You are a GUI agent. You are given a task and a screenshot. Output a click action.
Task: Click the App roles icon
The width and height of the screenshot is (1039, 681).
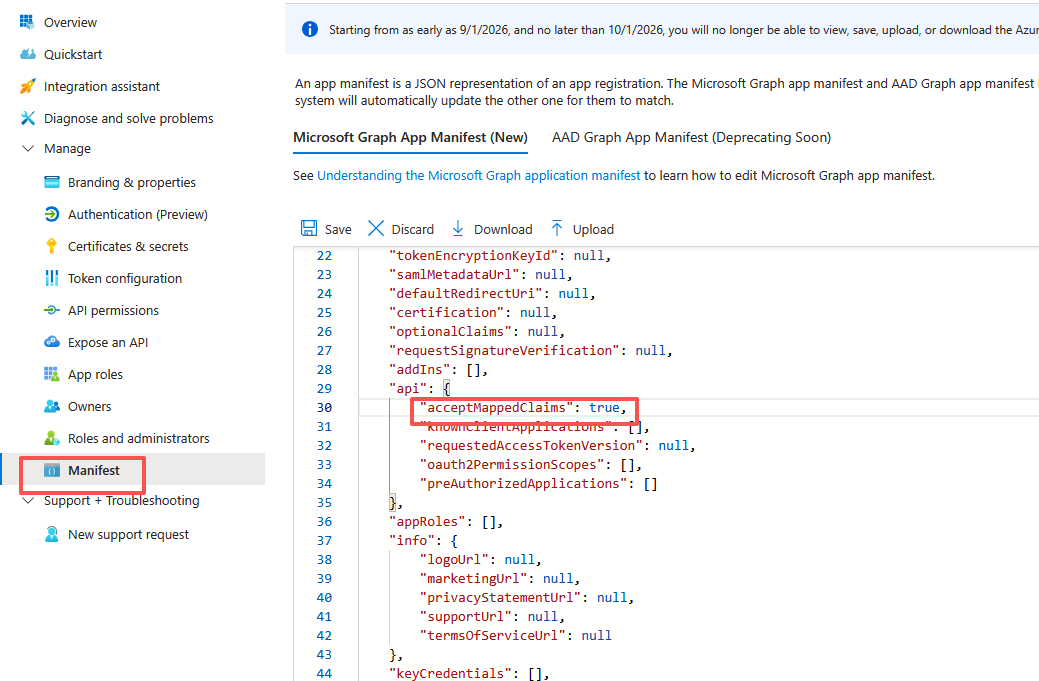[52, 374]
